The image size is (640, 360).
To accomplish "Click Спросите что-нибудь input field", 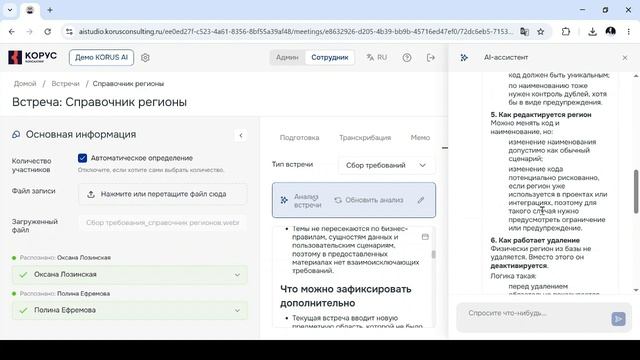I will click(535, 313).
